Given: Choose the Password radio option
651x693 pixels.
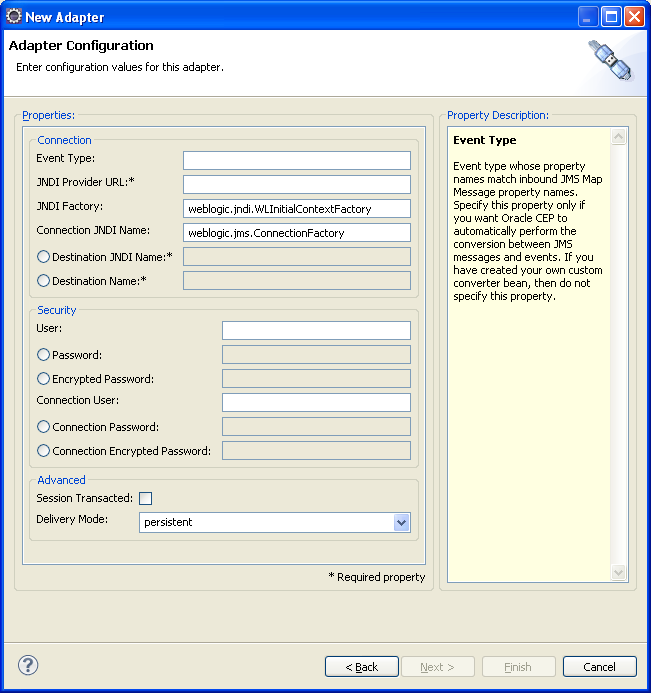Looking at the screenshot, I should (x=43, y=354).
